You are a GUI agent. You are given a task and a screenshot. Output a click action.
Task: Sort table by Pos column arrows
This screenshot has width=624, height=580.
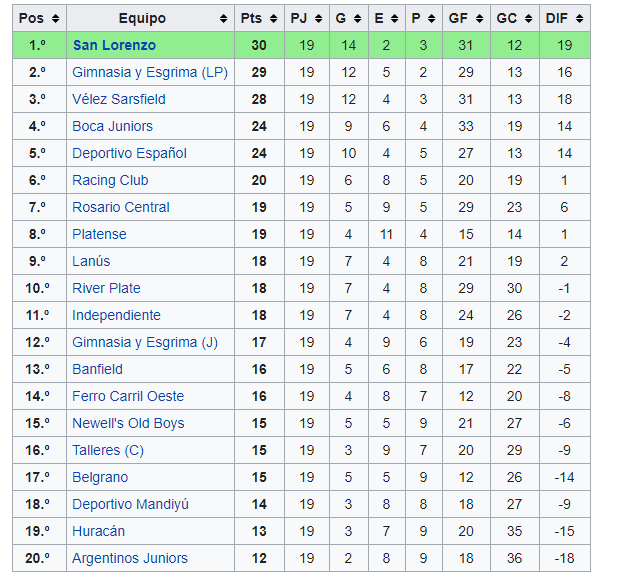click(55, 18)
